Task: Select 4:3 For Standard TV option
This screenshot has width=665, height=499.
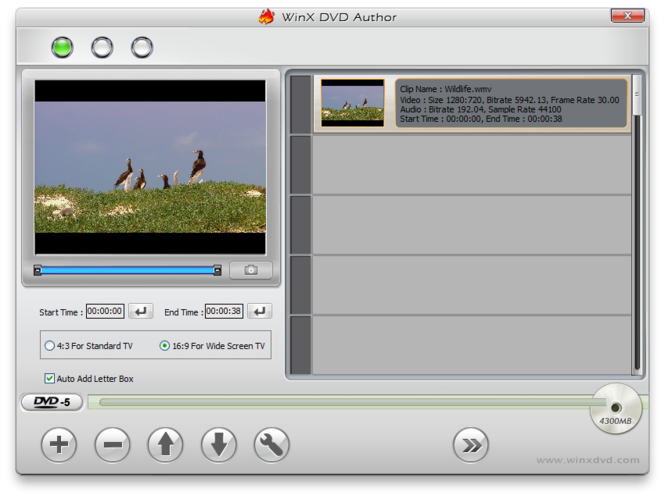Action: pyautogui.click(x=89, y=346)
